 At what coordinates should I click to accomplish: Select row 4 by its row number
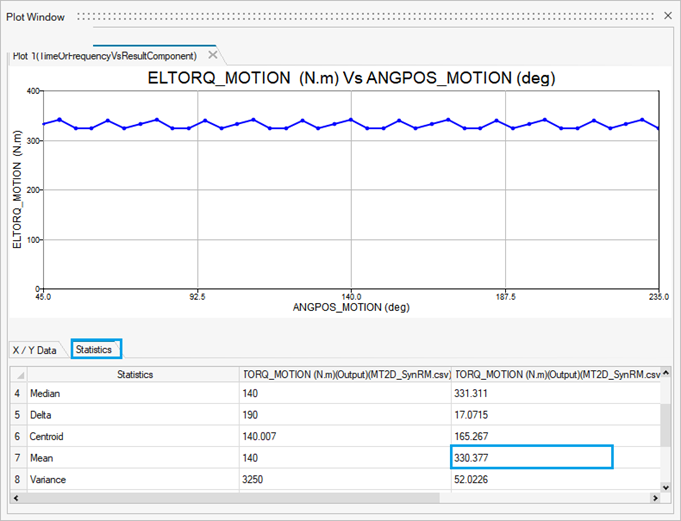click(17, 394)
